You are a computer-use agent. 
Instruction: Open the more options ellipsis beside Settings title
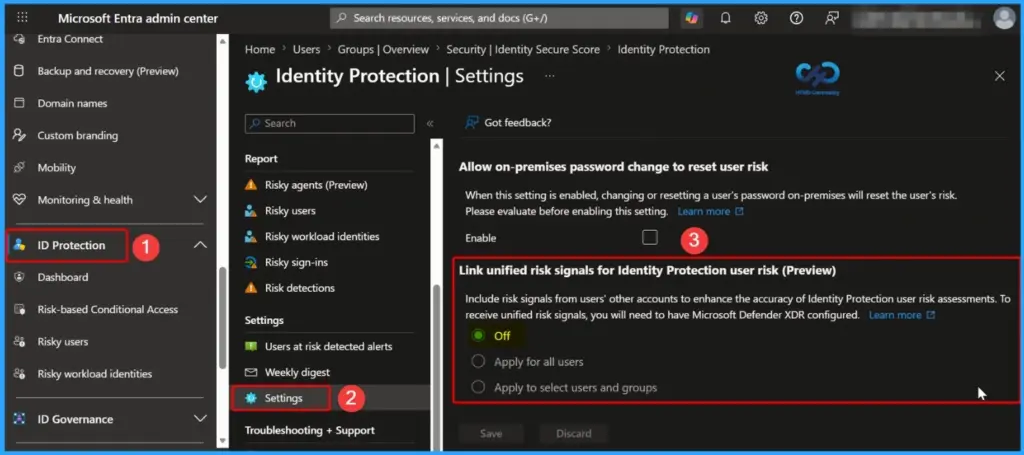click(x=550, y=76)
